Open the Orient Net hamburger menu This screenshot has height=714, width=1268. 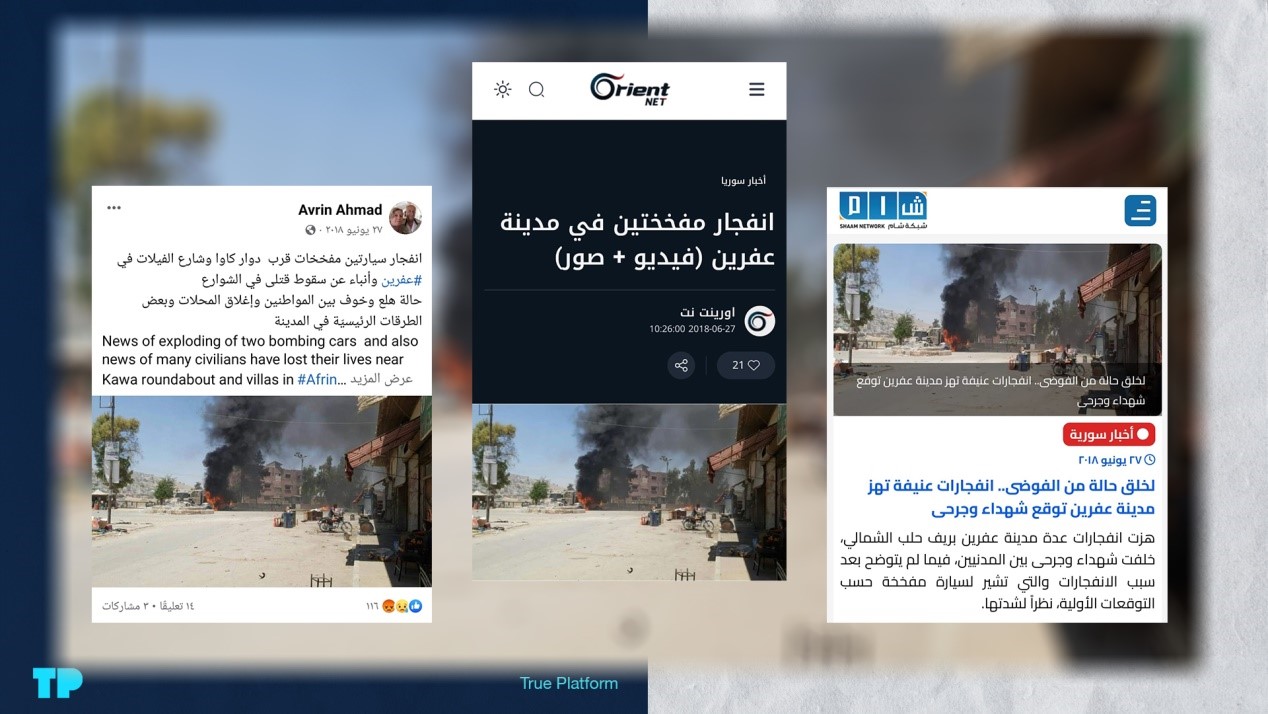[x=756, y=89]
